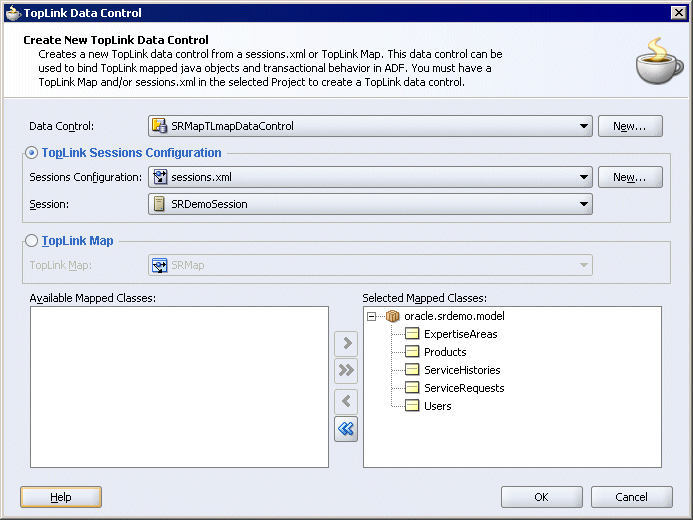The height and width of the screenshot is (520, 693).
Task: Select the TopLink Sessions Configuration radio button
Action: pyautogui.click(x=31, y=153)
